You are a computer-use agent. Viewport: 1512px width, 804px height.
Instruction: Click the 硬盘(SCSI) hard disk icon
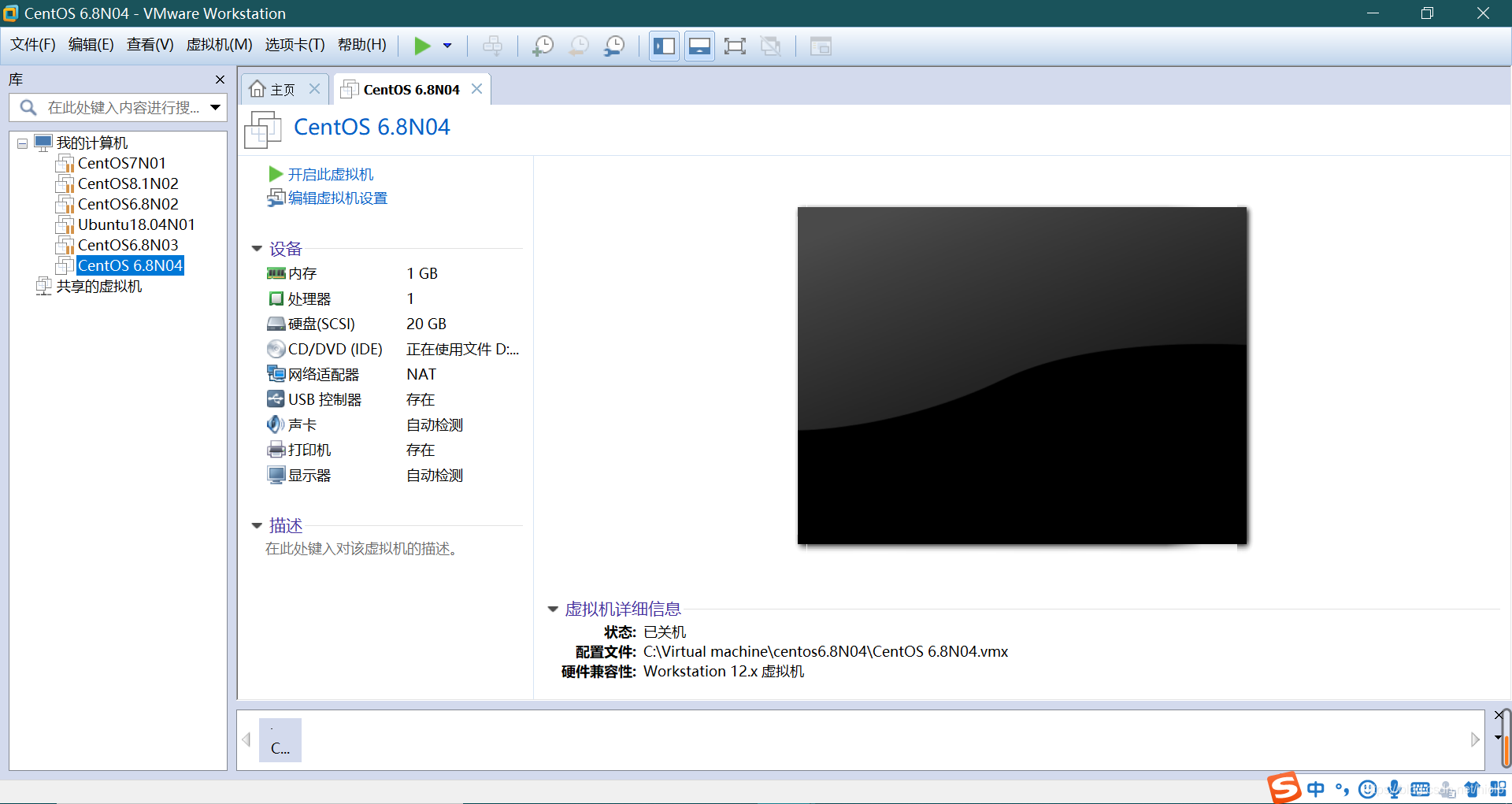pos(276,324)
